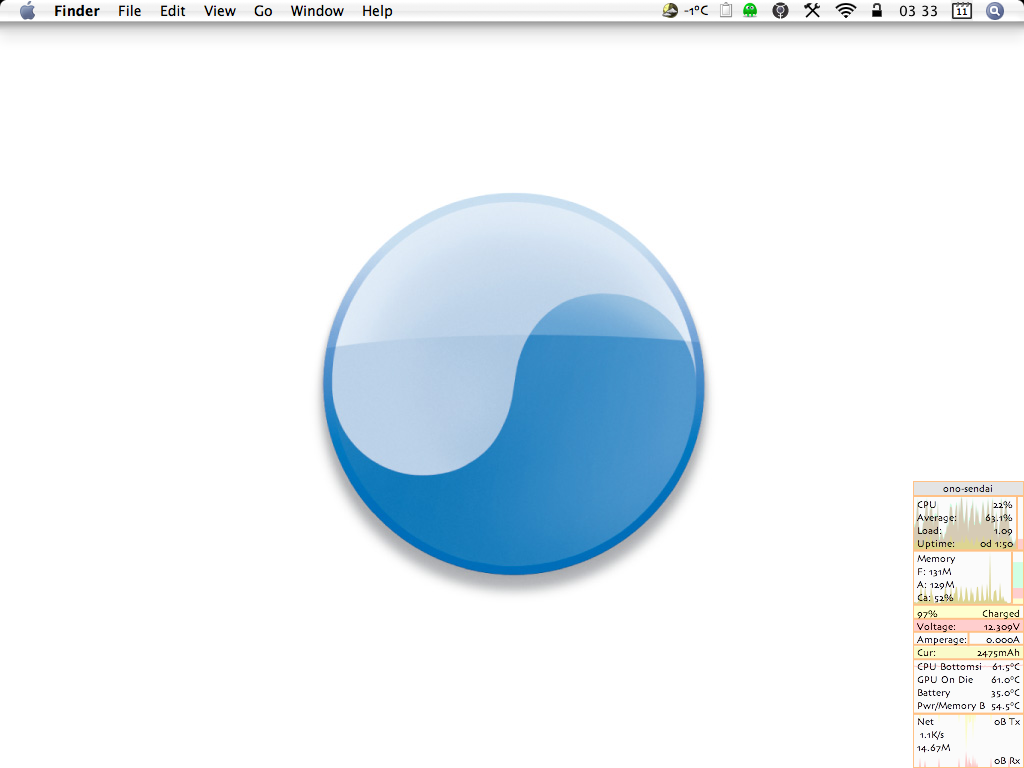The width and height of the screenshot is (1024, 768).
Task: Click the Net 0B Tx row
Action: click(968, 722)
